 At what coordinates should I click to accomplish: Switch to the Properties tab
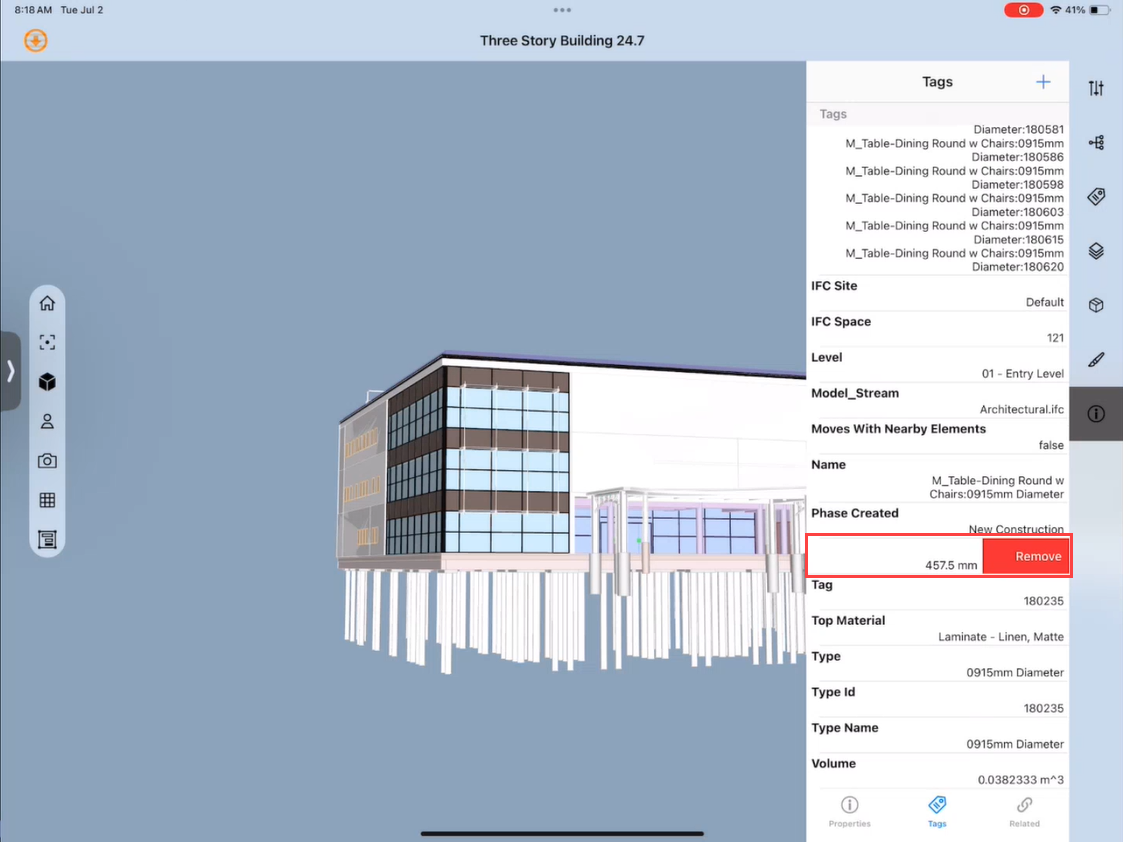pyautogui.click(x=849, y=811)
